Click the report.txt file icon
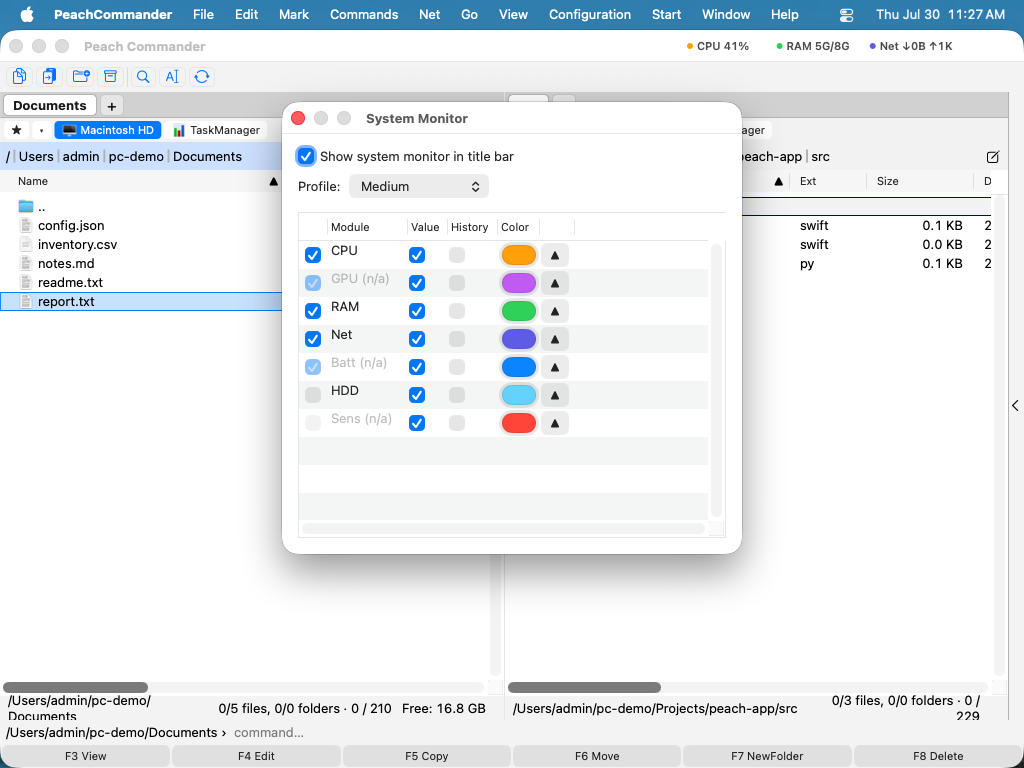 pos(25,301)
